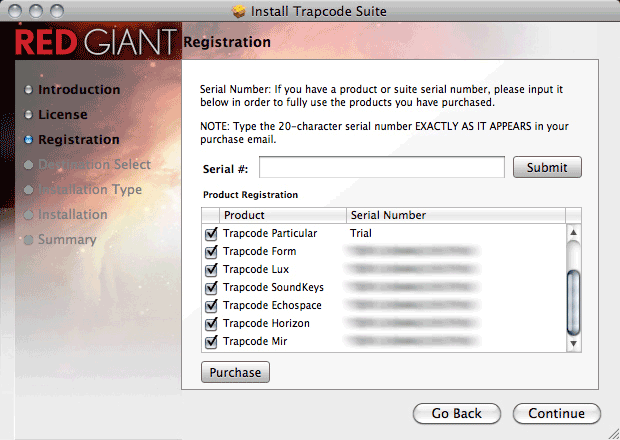Click the installer package icon in title bar
This screenshot has width=620, height=440.
[x=238, y=11]
